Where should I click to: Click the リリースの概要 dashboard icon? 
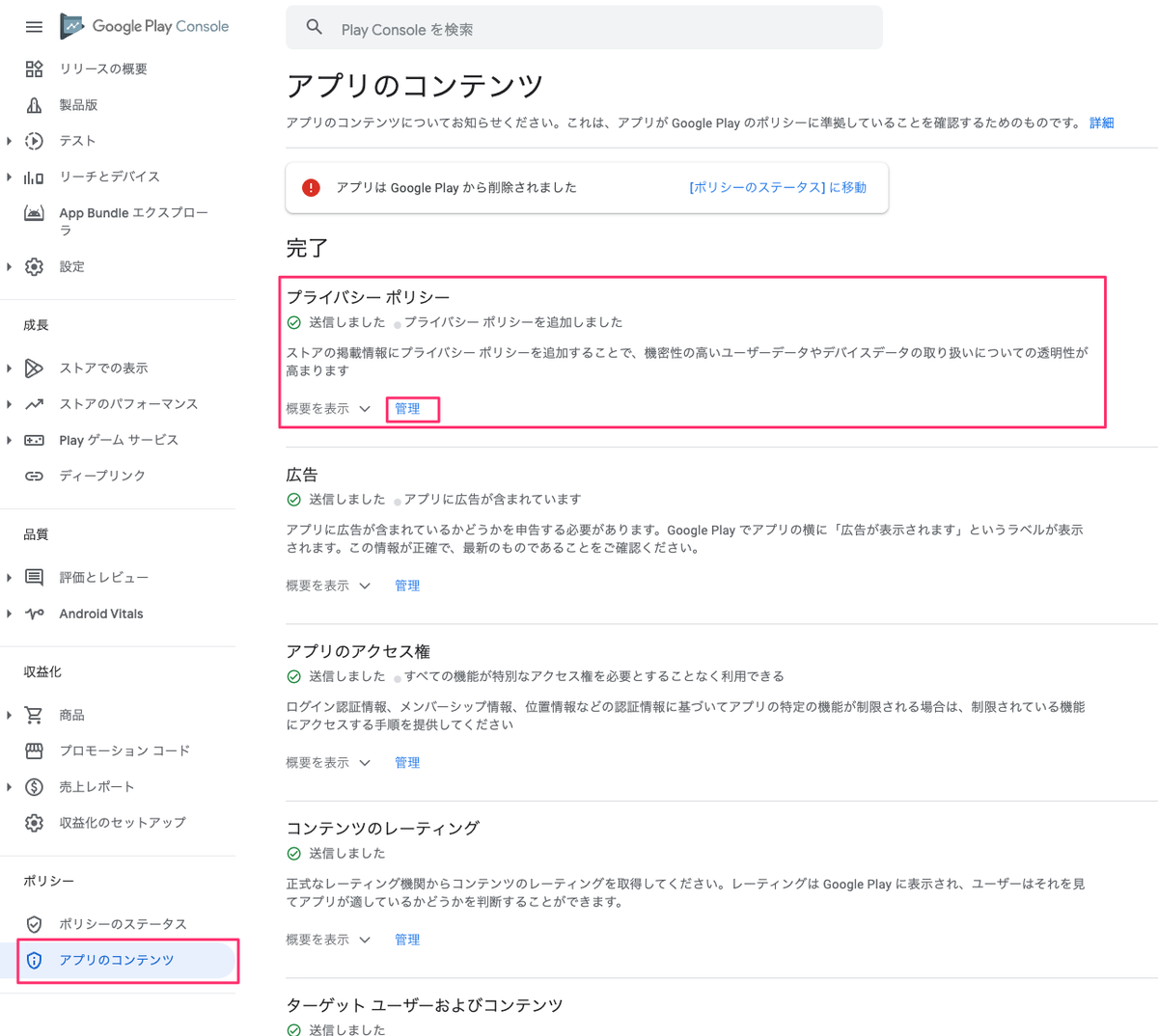34,68
